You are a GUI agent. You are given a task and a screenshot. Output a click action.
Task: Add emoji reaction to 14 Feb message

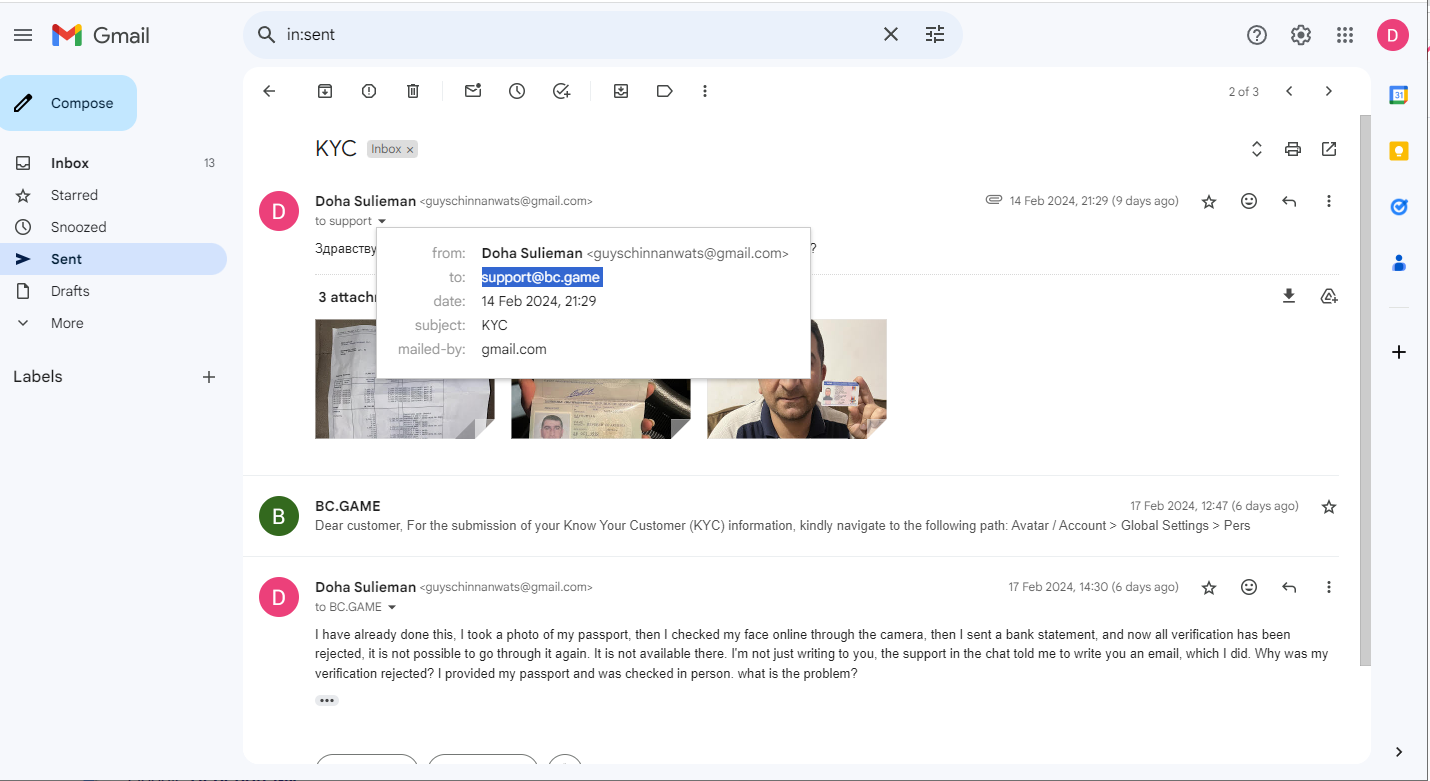[x=1249, y=201]
